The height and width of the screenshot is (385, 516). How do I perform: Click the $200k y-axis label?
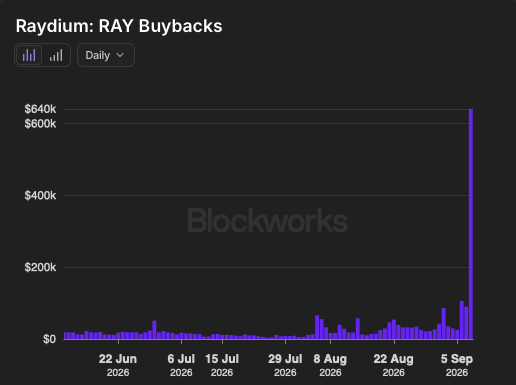(x=40, y=267)
